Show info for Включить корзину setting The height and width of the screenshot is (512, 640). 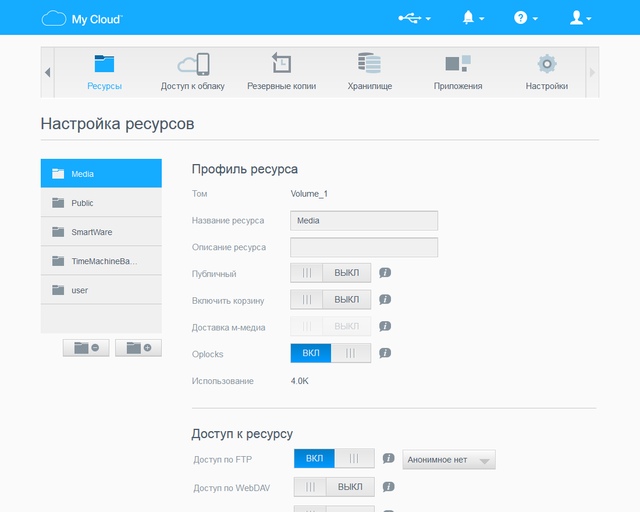pos(385,299)
